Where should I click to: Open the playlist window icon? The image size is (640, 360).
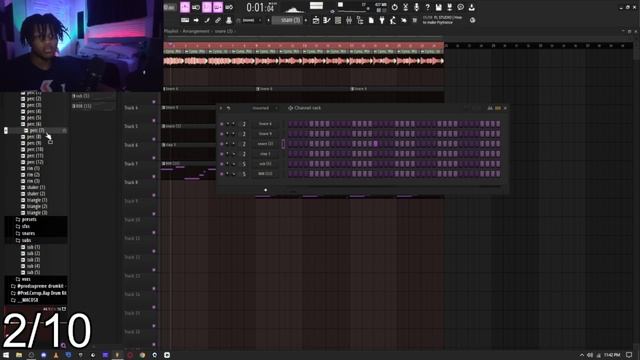316,20
